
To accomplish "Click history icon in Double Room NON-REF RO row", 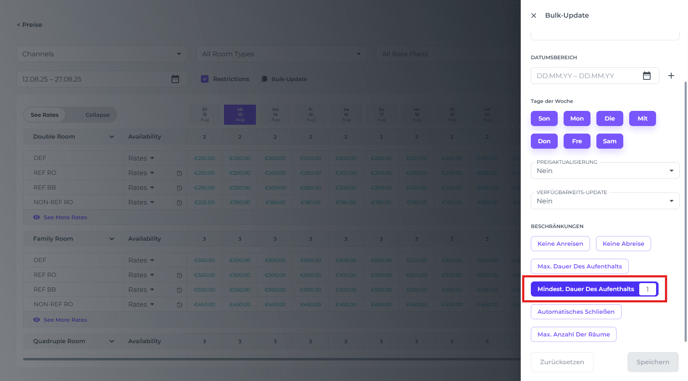I will point(179,203).
